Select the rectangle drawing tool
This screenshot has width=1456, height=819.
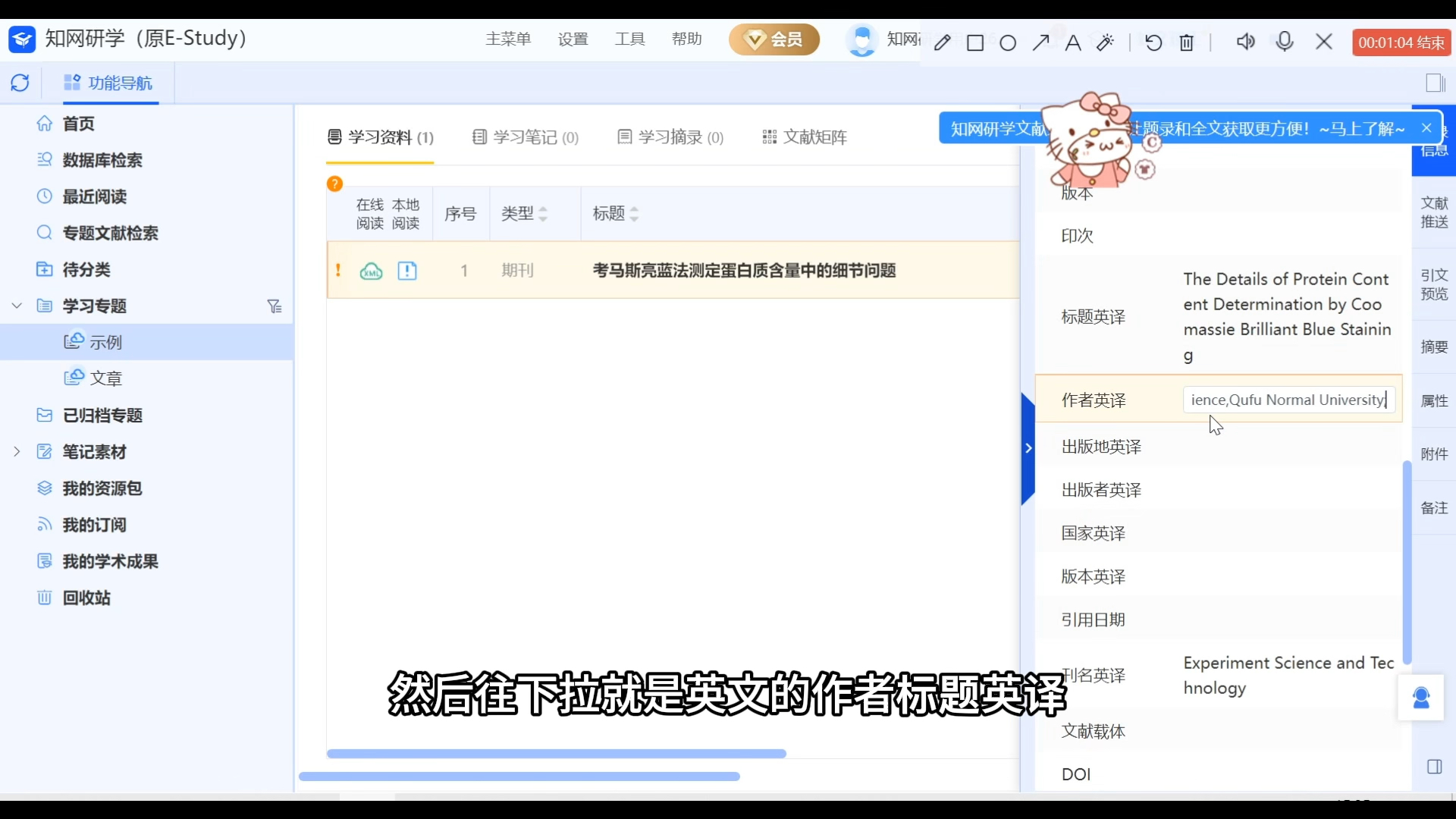coord(975,42)
